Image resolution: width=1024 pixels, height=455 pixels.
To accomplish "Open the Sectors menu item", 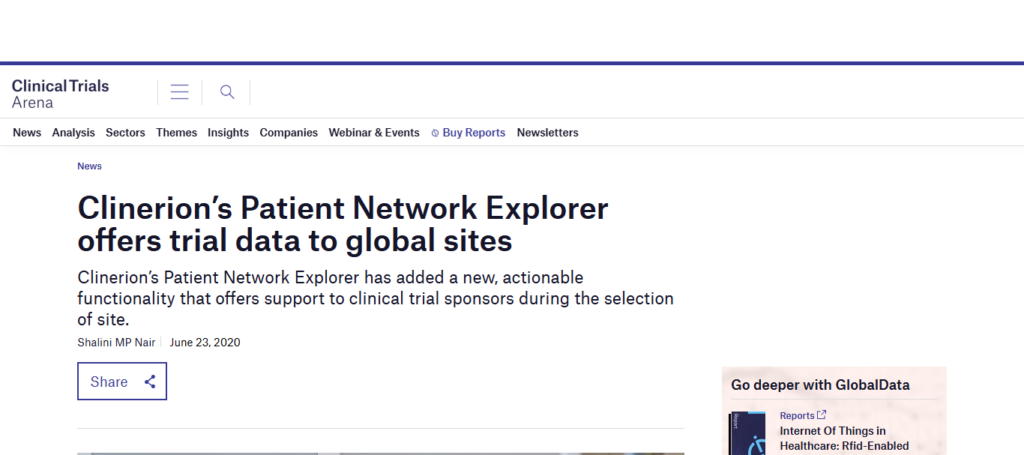I will 125,133.
